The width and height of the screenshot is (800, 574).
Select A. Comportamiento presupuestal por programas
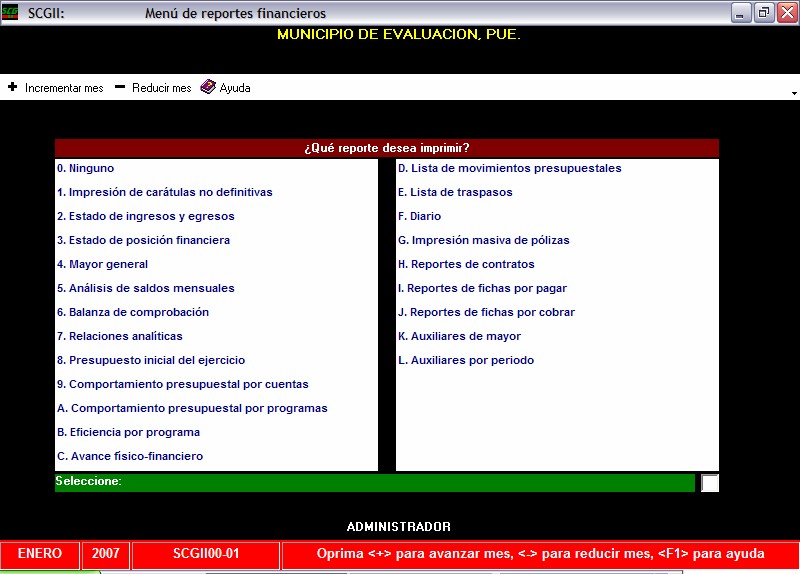pyautogui.click(x=192, y=408)
